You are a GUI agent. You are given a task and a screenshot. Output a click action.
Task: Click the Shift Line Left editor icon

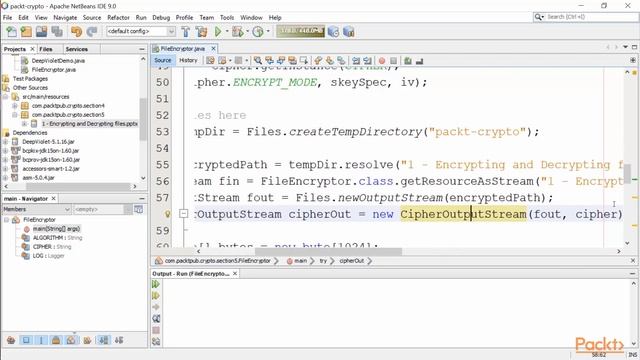pyautogui.click(x=356, y=60)
